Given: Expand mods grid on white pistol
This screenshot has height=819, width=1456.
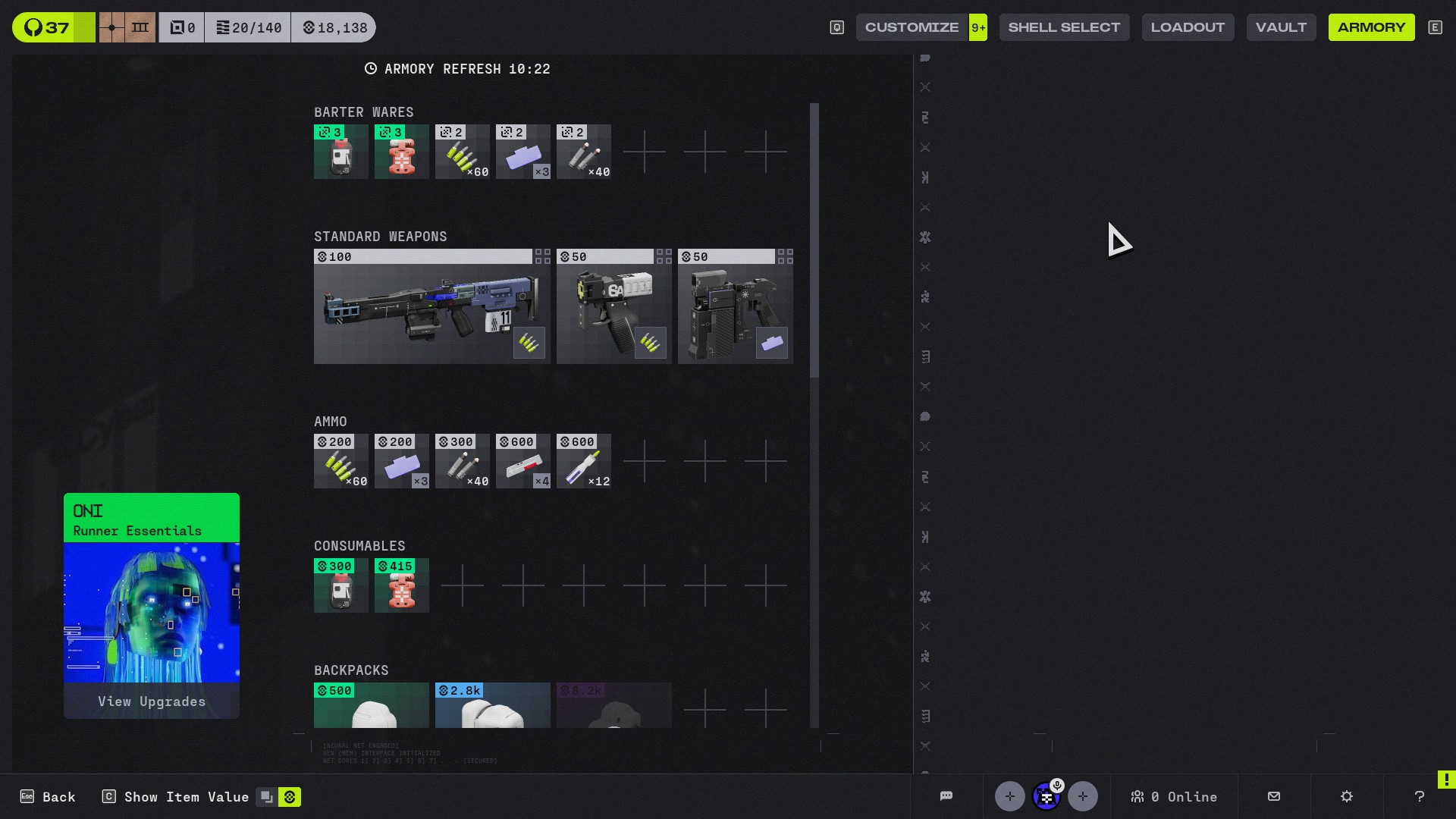Looking at the screenshot, I should [664, 256].
